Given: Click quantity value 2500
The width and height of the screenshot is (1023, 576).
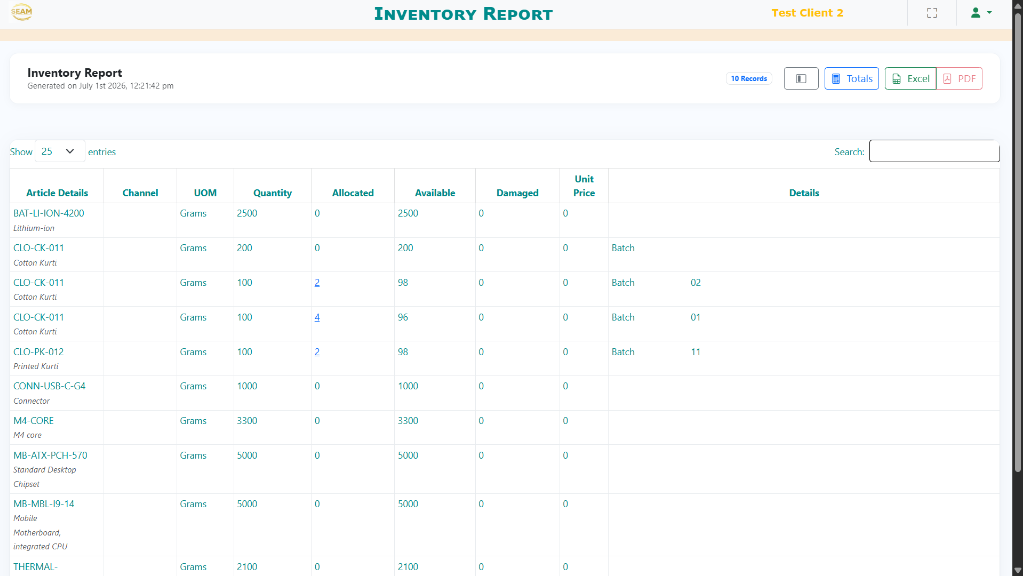Looking at the screenshot, I should (247, 213).
